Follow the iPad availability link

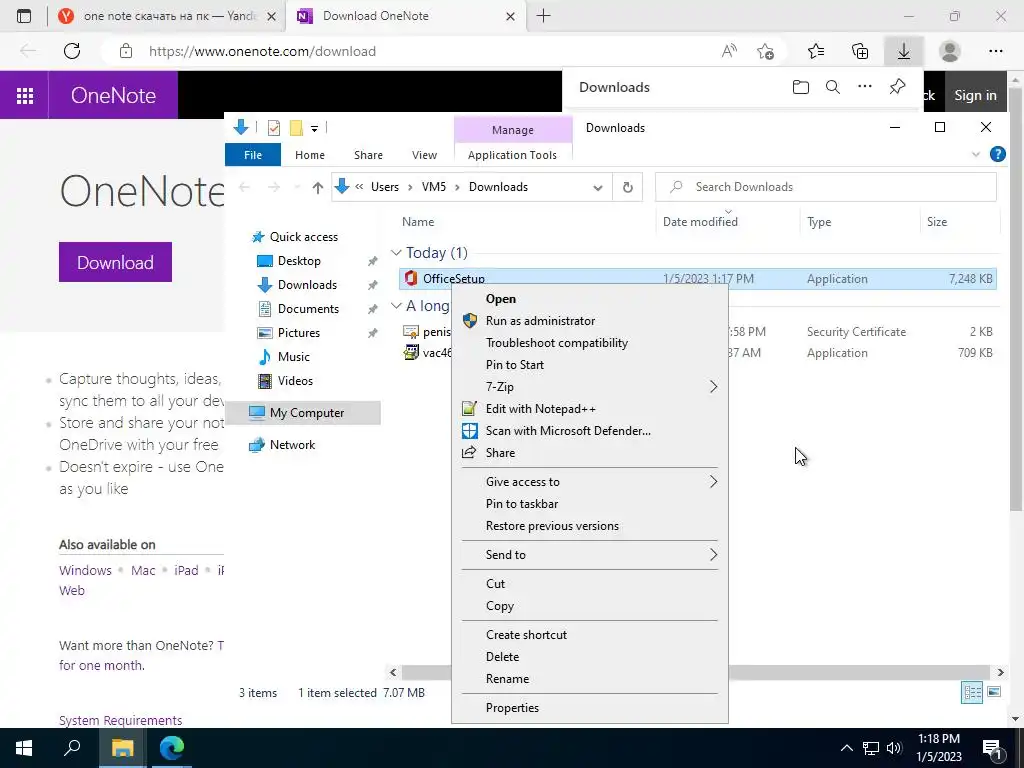tap(186, 570)
